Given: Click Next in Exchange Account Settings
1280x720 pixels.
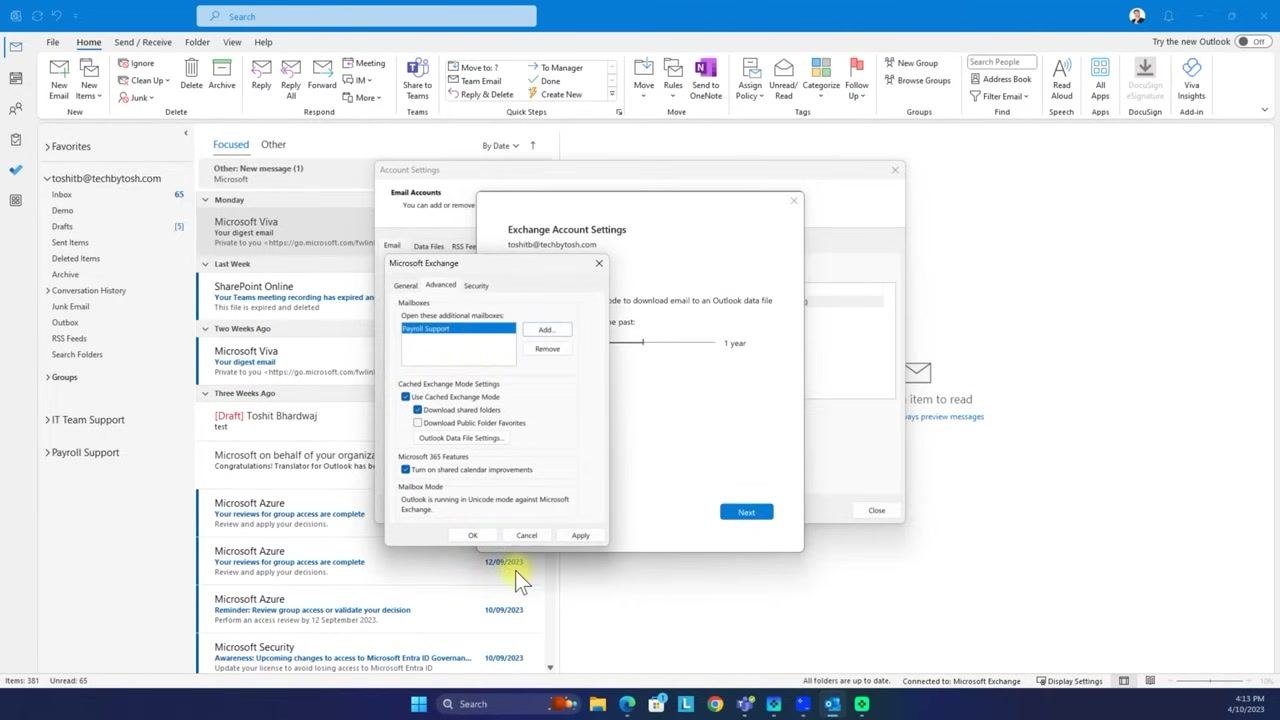Looking at the screenshot, I should [746, 512].
